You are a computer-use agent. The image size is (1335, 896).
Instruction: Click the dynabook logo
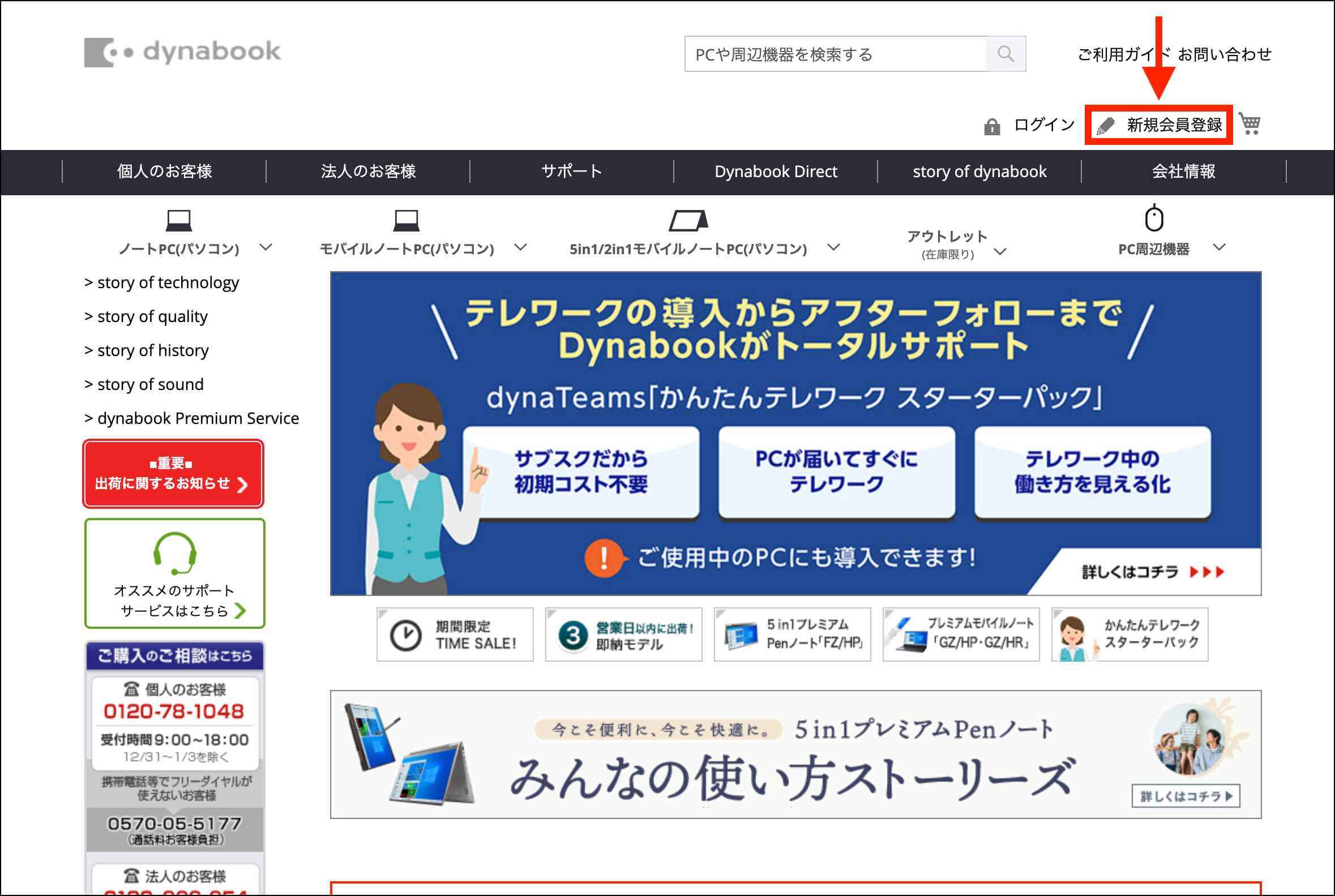(x=182, y=52)
